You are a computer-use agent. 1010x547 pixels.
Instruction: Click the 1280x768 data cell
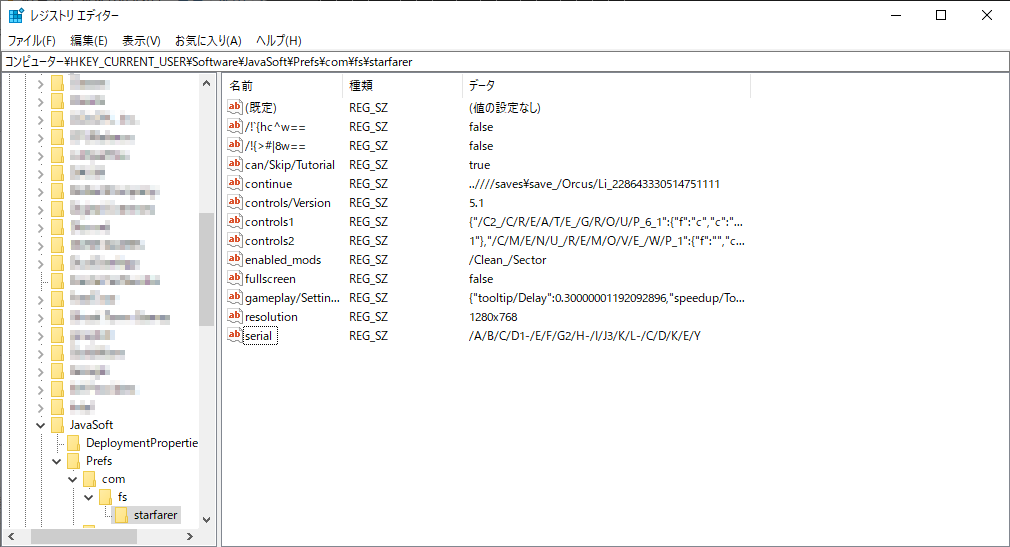493,317
